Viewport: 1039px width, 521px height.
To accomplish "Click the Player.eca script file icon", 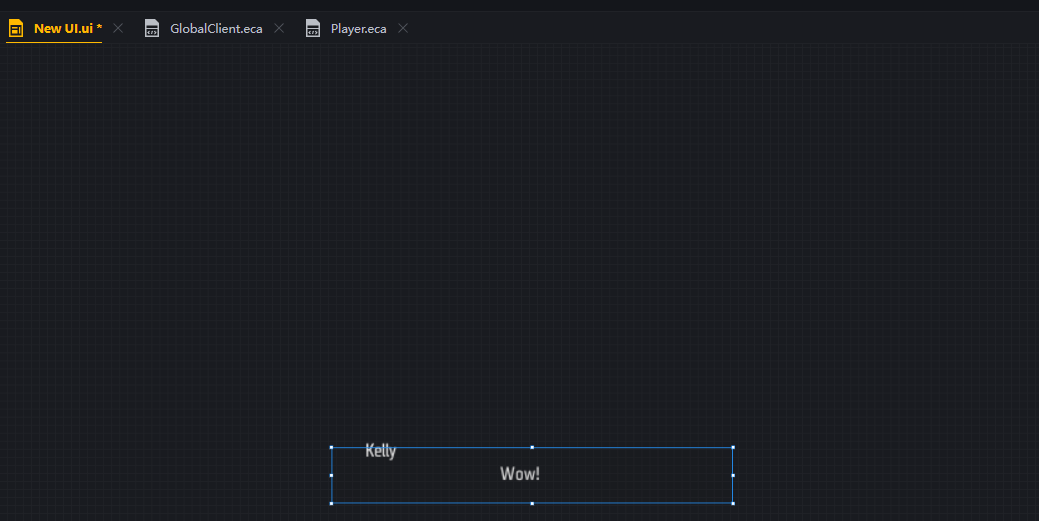I will [x=313, y=28].
